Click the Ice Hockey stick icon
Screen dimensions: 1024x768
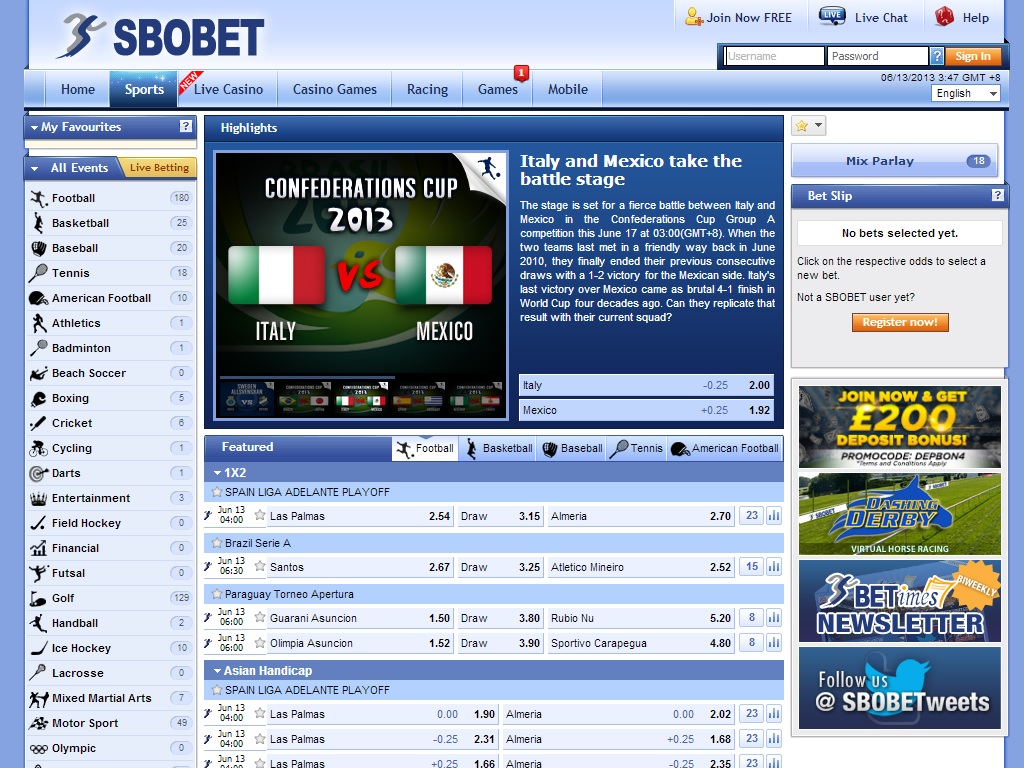coord(39,648)
